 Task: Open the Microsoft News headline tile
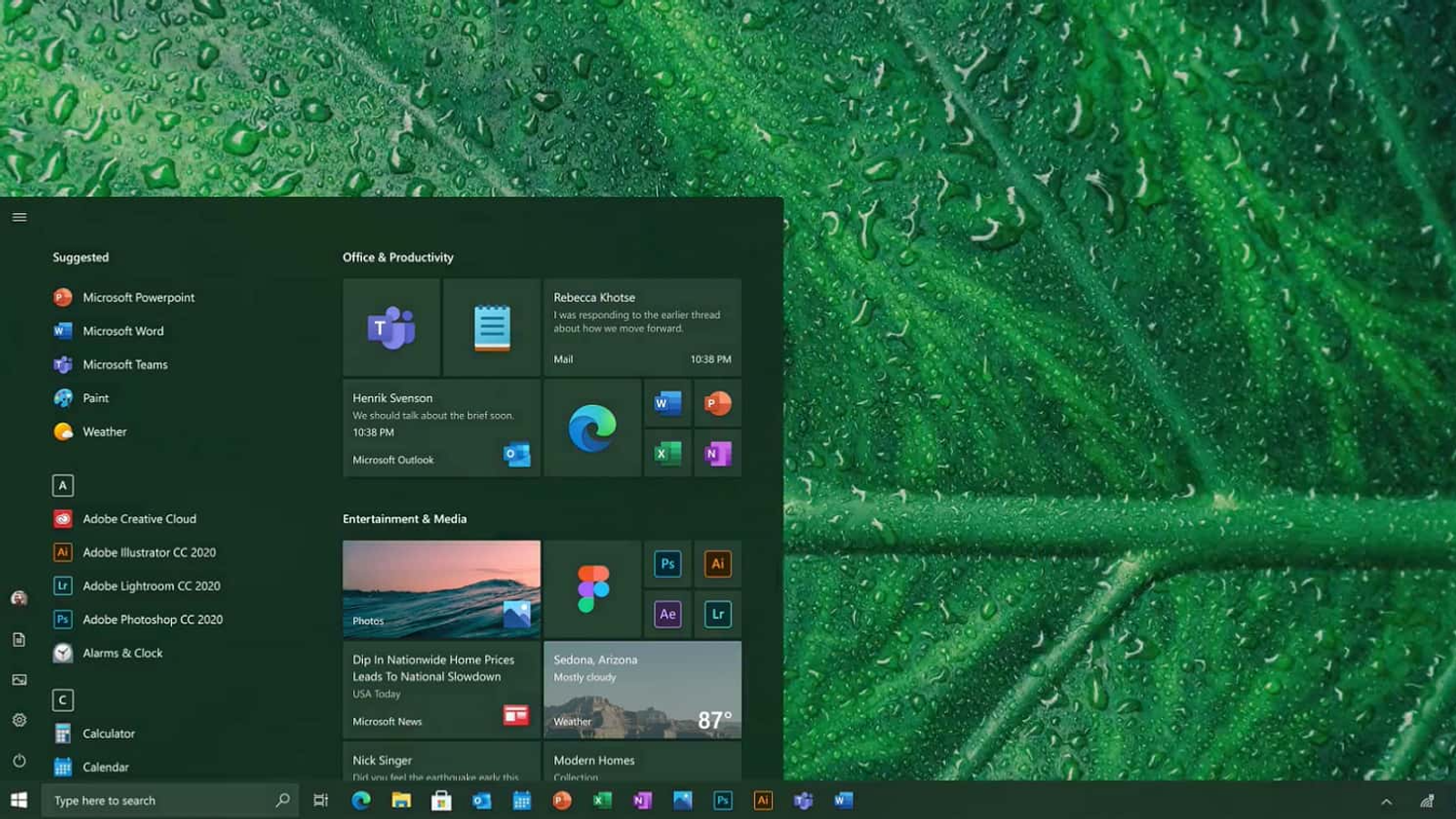click(x=441, y=690)
